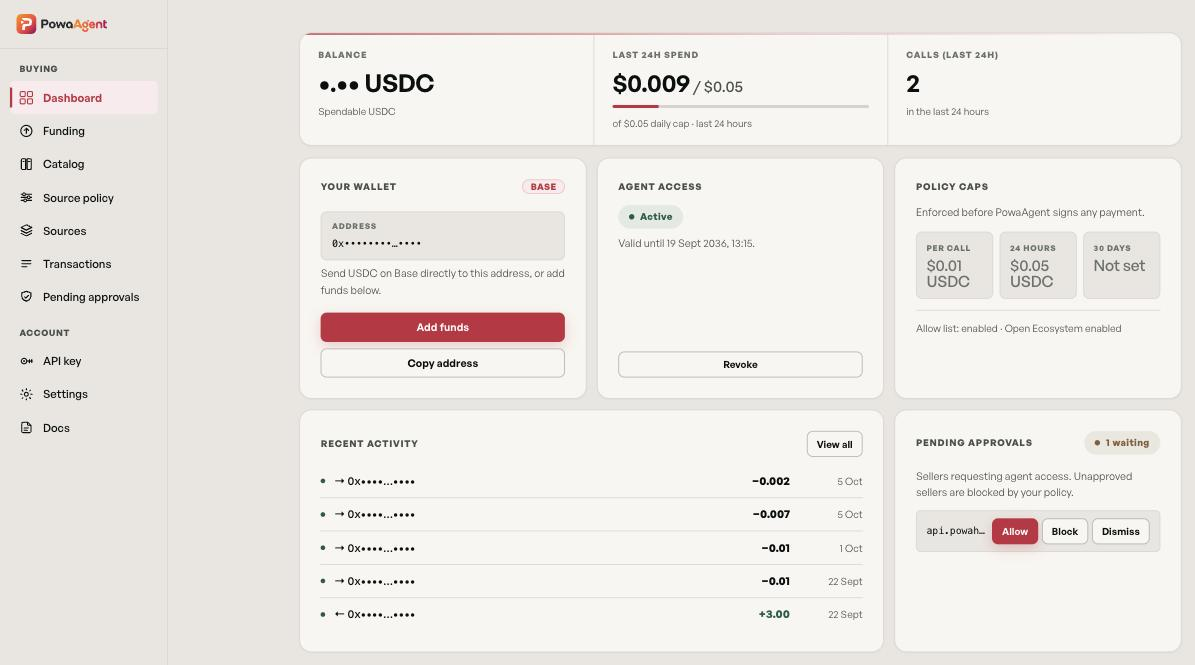Click the −0.01 activity dated 1 Oct
This screenshot has height=665, width=1195.
tap(591, 548)
